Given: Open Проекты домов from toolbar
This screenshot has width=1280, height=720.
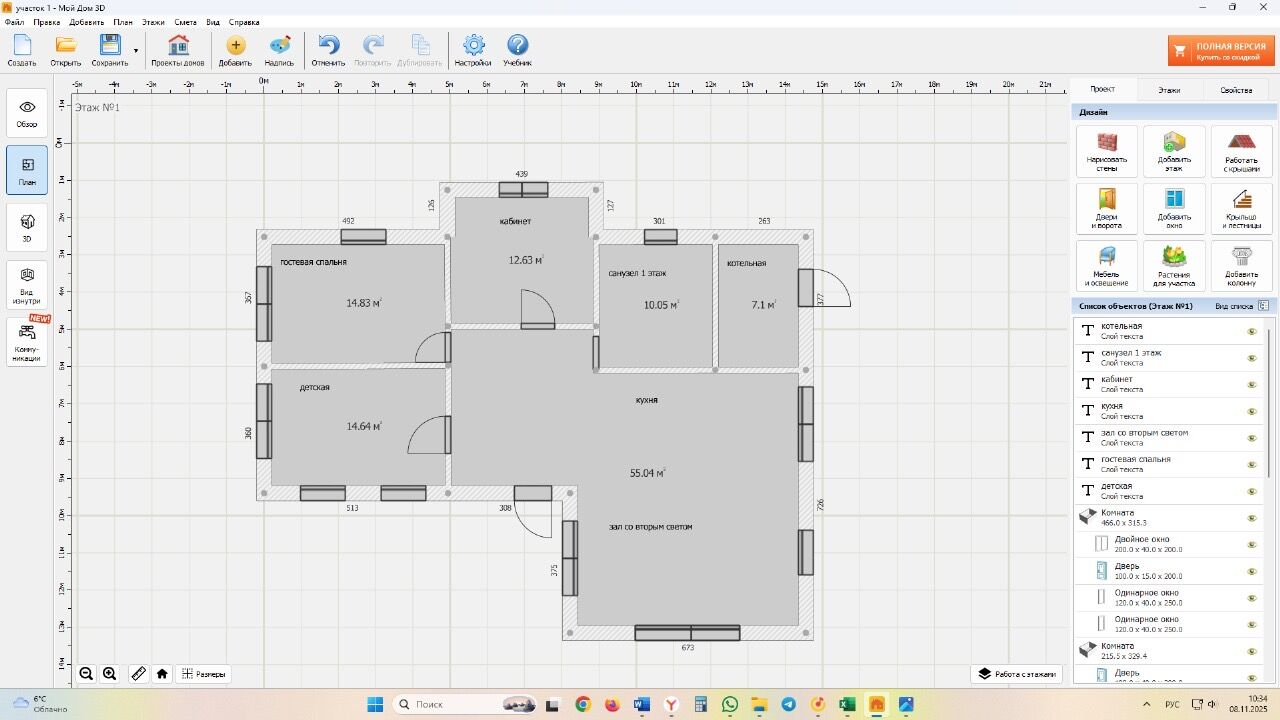Looking at the screenshot, I should pyautogui.click(x=178, y=46).
